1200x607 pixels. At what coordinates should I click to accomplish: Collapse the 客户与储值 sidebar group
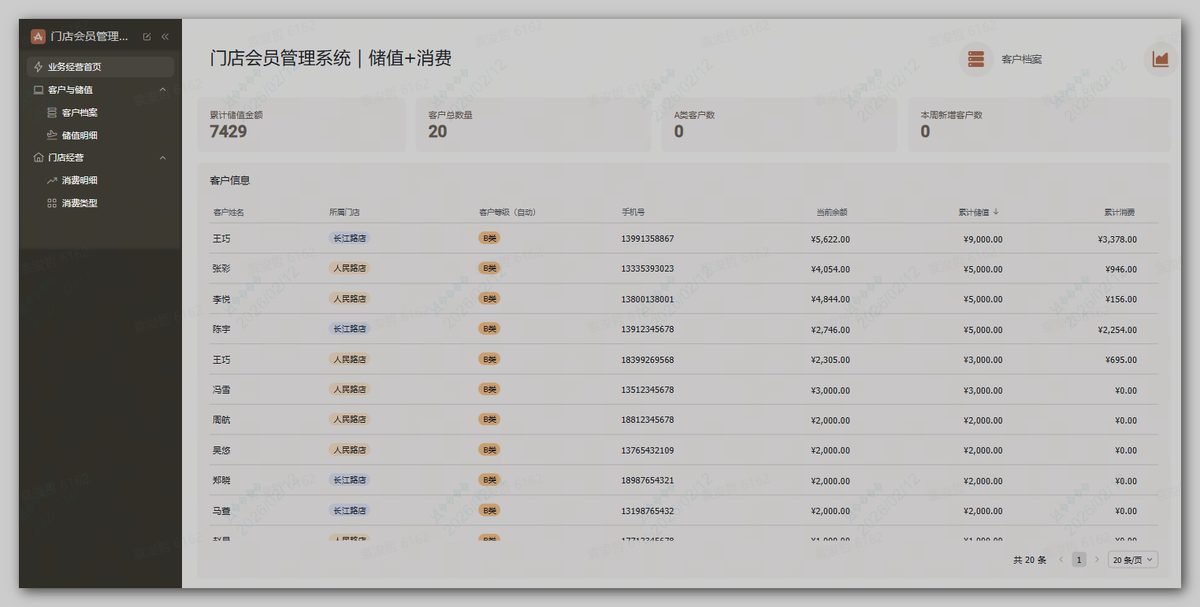click(162, 90)
